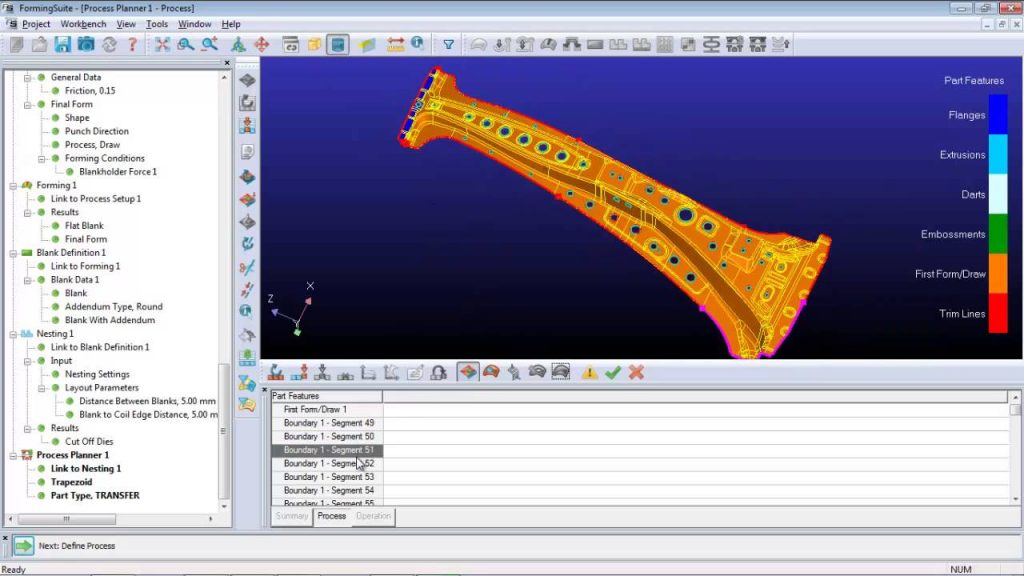The image size is (1024, 576).
Task: Click the orange measure distance ruler icon
Action: tap(395, 44)
